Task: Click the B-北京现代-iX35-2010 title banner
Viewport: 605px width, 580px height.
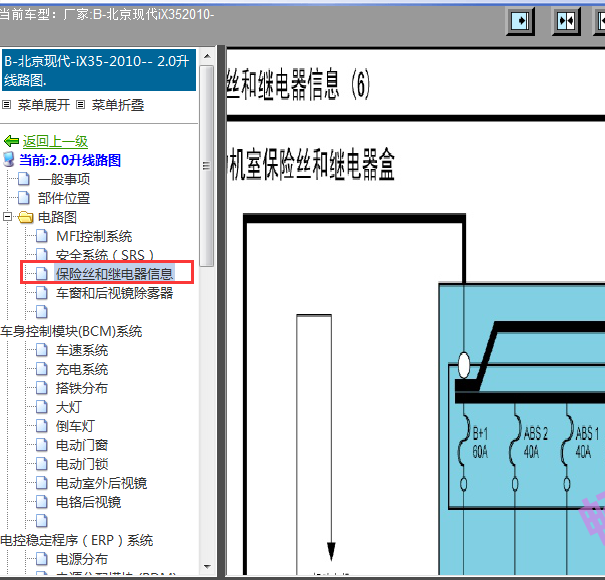Action: (x=99, y=70)
